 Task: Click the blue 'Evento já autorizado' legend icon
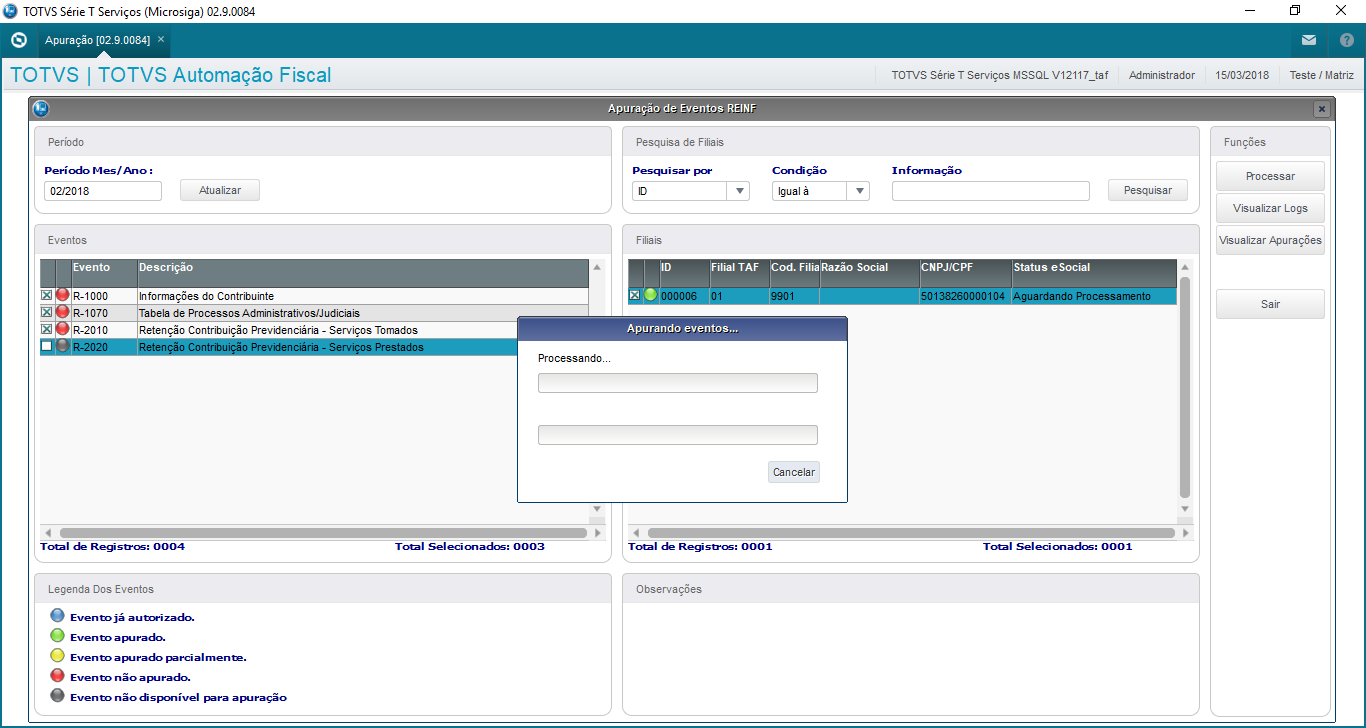(x=57, y=617)
